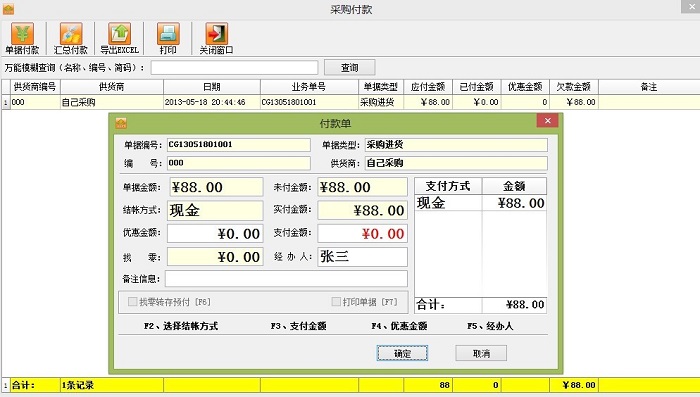Click the 已付金额 column header

(477, 87)
